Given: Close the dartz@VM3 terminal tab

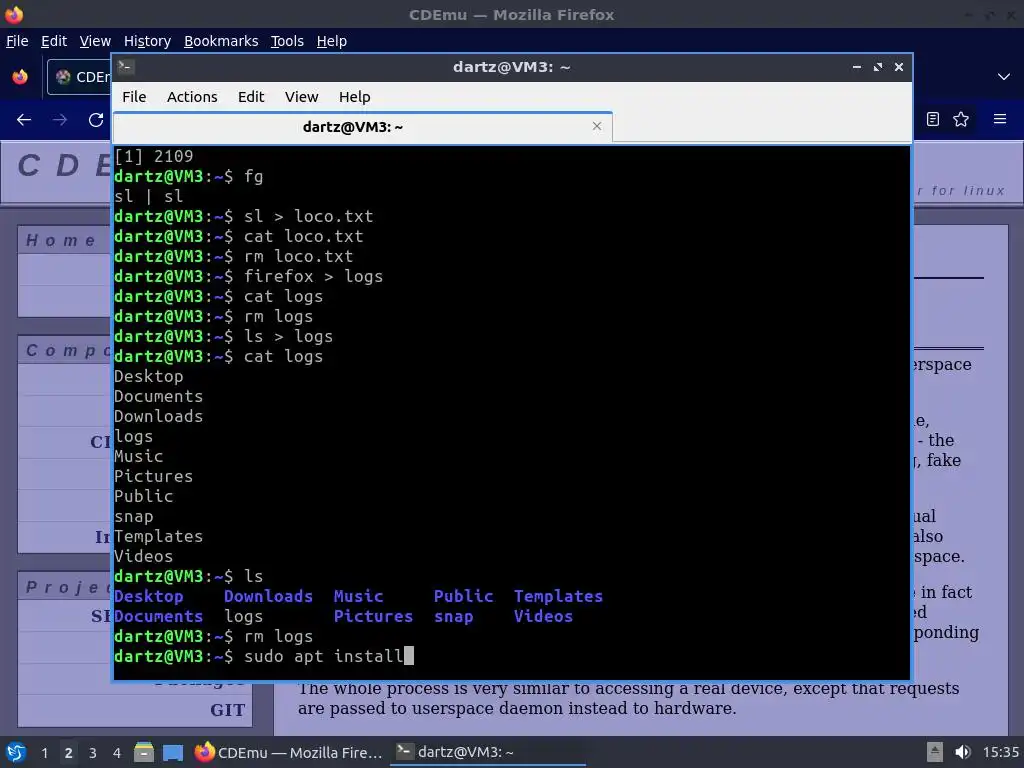Looking at the screenshot, I should pyautogui.click(x=596, y=126).
